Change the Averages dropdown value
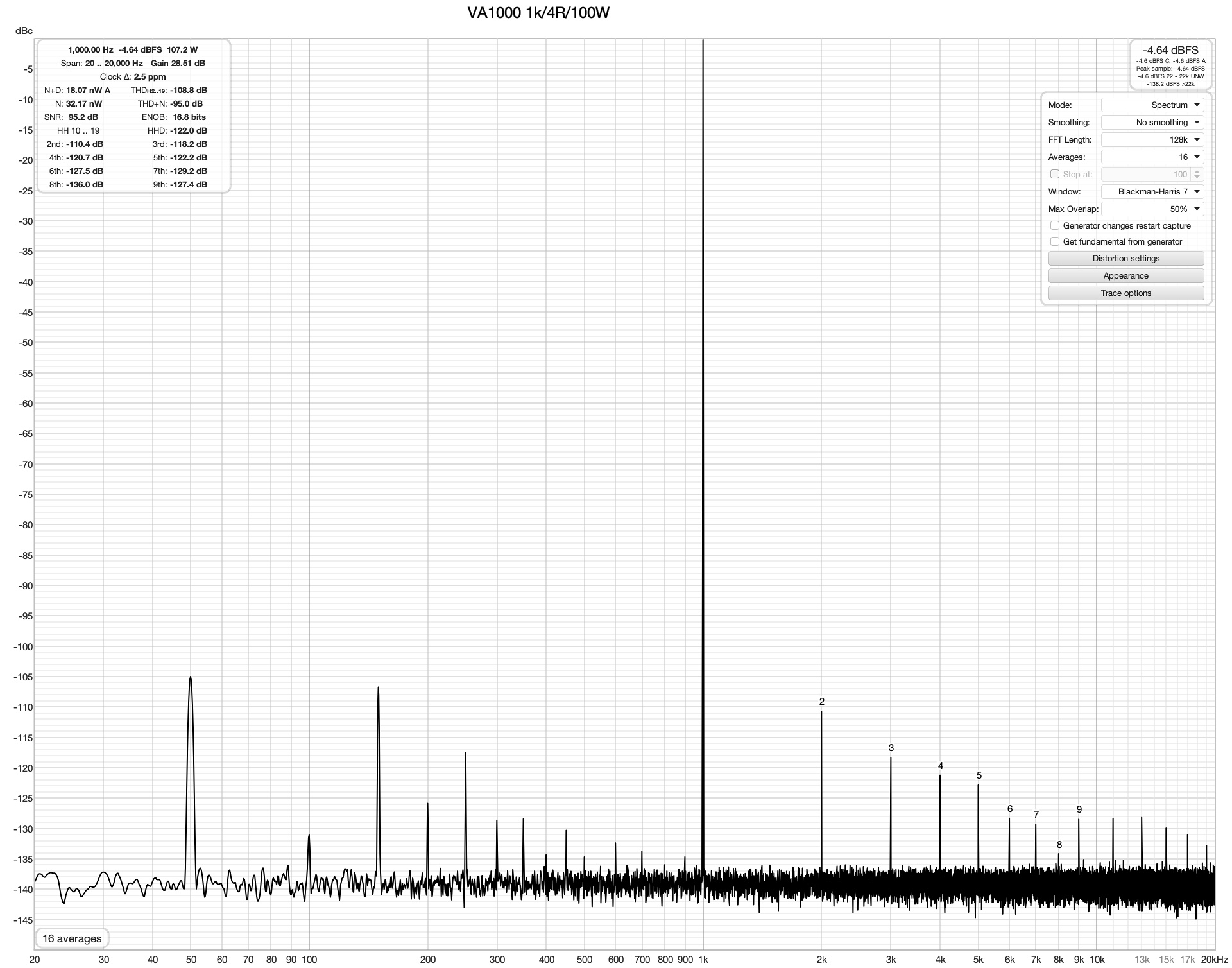 pyautogui.click(x=1152, y=157)
